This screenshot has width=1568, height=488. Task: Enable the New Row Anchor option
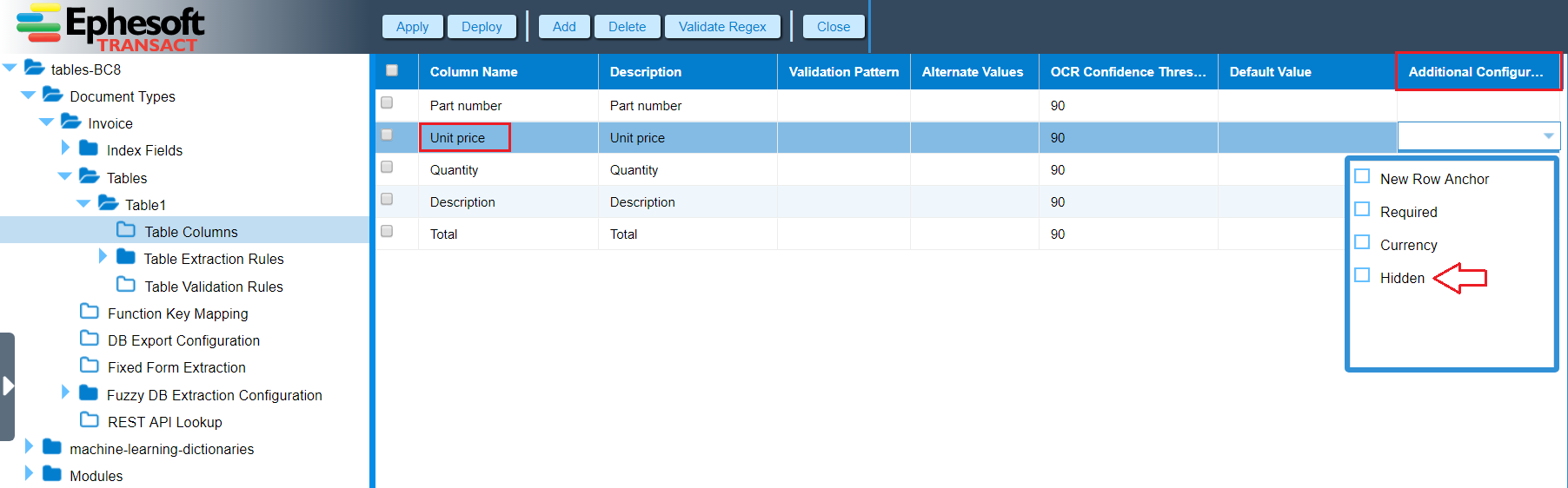pos(1362,176)
